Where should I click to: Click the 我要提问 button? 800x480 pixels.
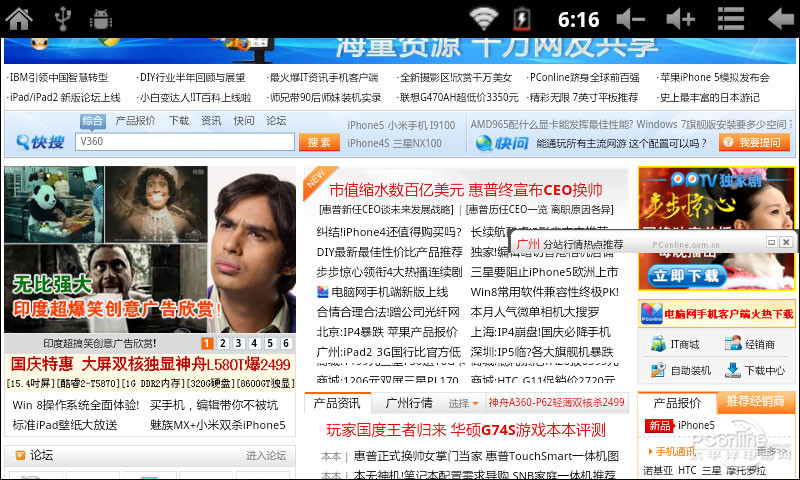(x=754, y=142)
